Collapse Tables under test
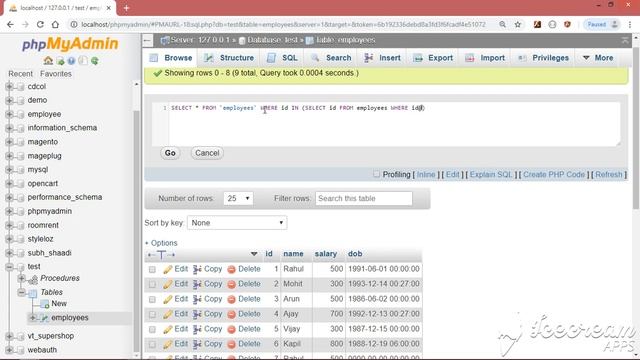 coord(21,292)
